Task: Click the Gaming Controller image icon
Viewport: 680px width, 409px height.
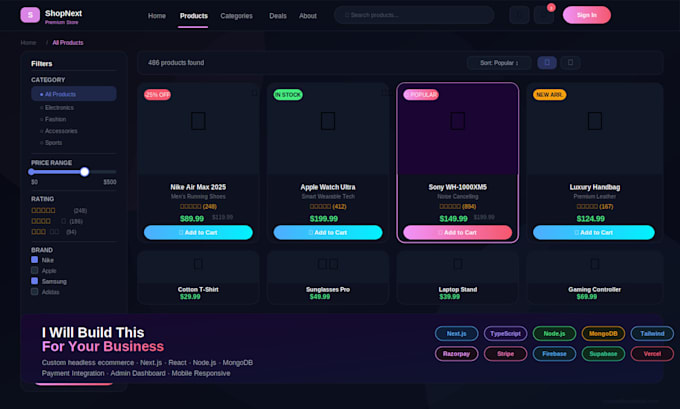Action: click(x=595, y=264)
